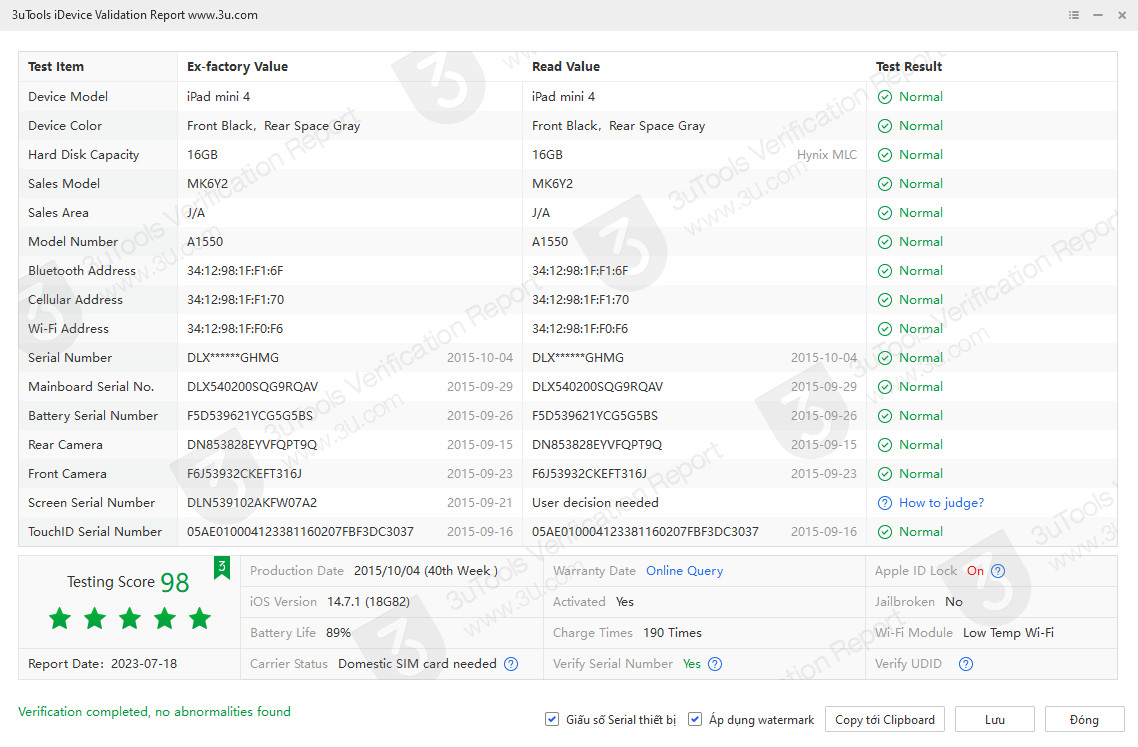The height and width of the screenshot is (747, 1138).
Task: Click the help icon next to Carrier Status
Action: tap(511, 664)
